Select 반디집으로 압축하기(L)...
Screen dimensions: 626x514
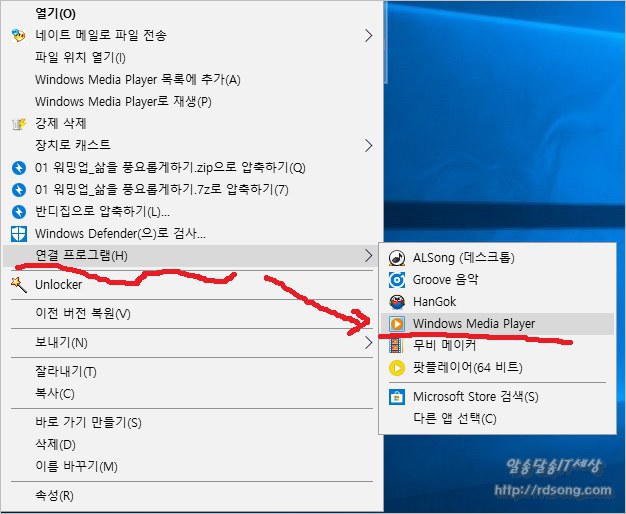192,211
